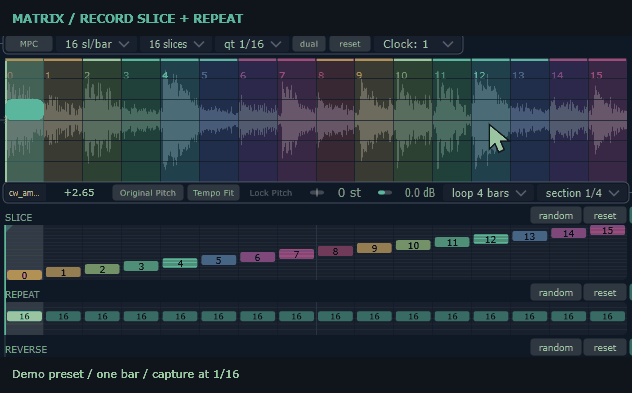Open the qt 1/16 quantize dropdown
Screen dimensions: 632x393
pyautogui.click(x=252, y=44)
